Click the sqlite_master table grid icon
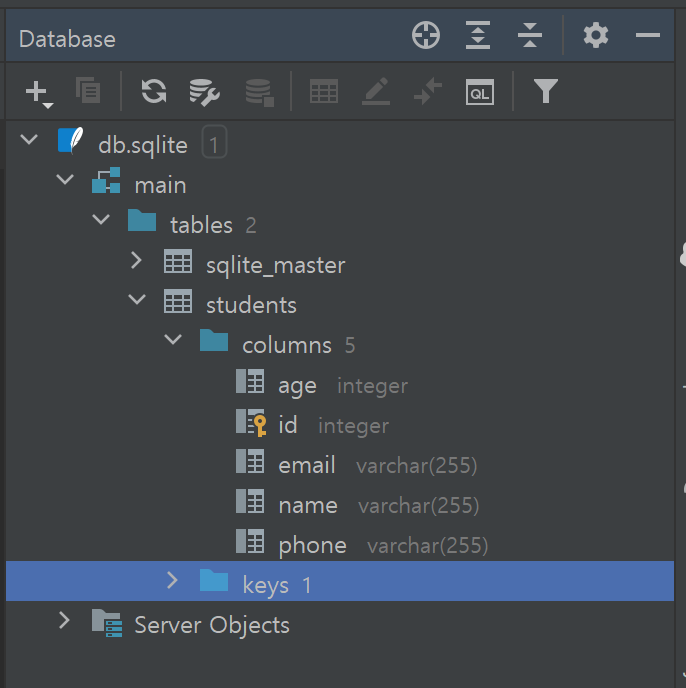The width and height of the screenshot is (686, 688). tap(178, 261)
